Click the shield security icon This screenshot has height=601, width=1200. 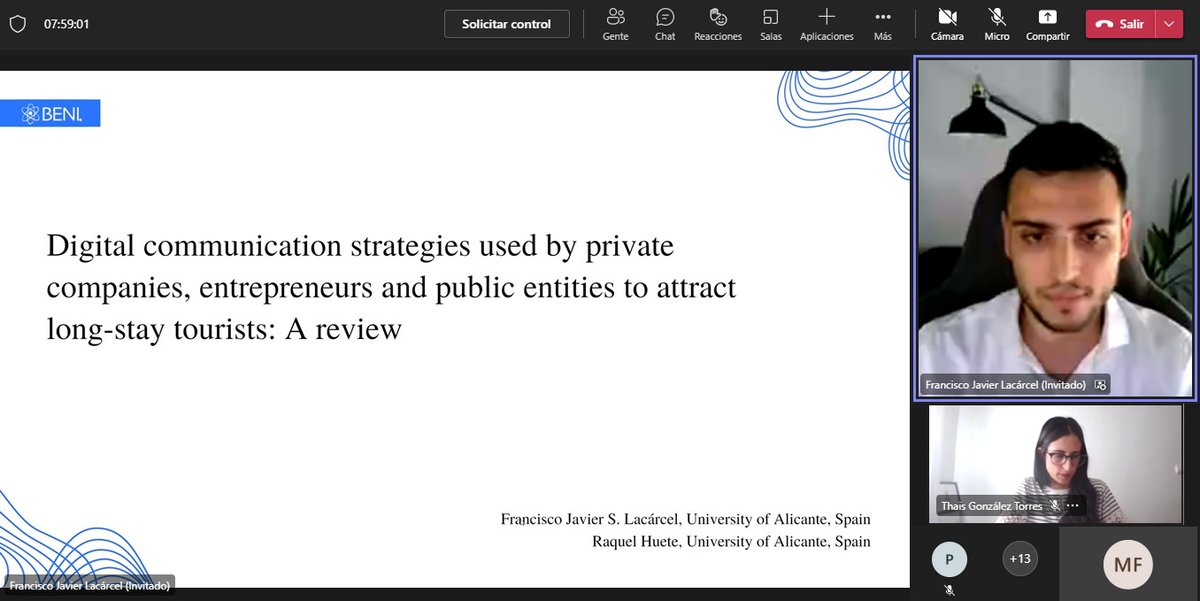point(17,24)
